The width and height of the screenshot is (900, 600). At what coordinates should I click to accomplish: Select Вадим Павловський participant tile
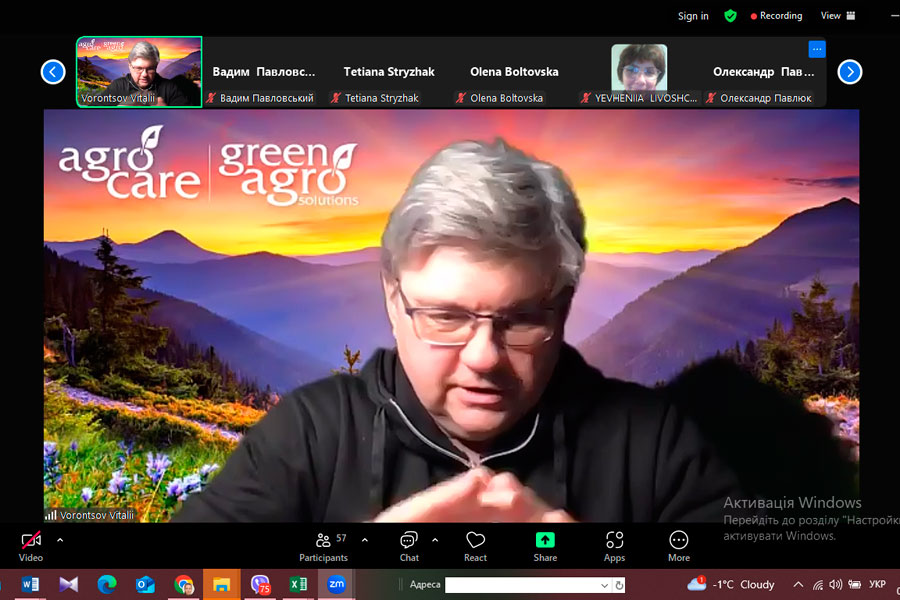tap(265, 72)
